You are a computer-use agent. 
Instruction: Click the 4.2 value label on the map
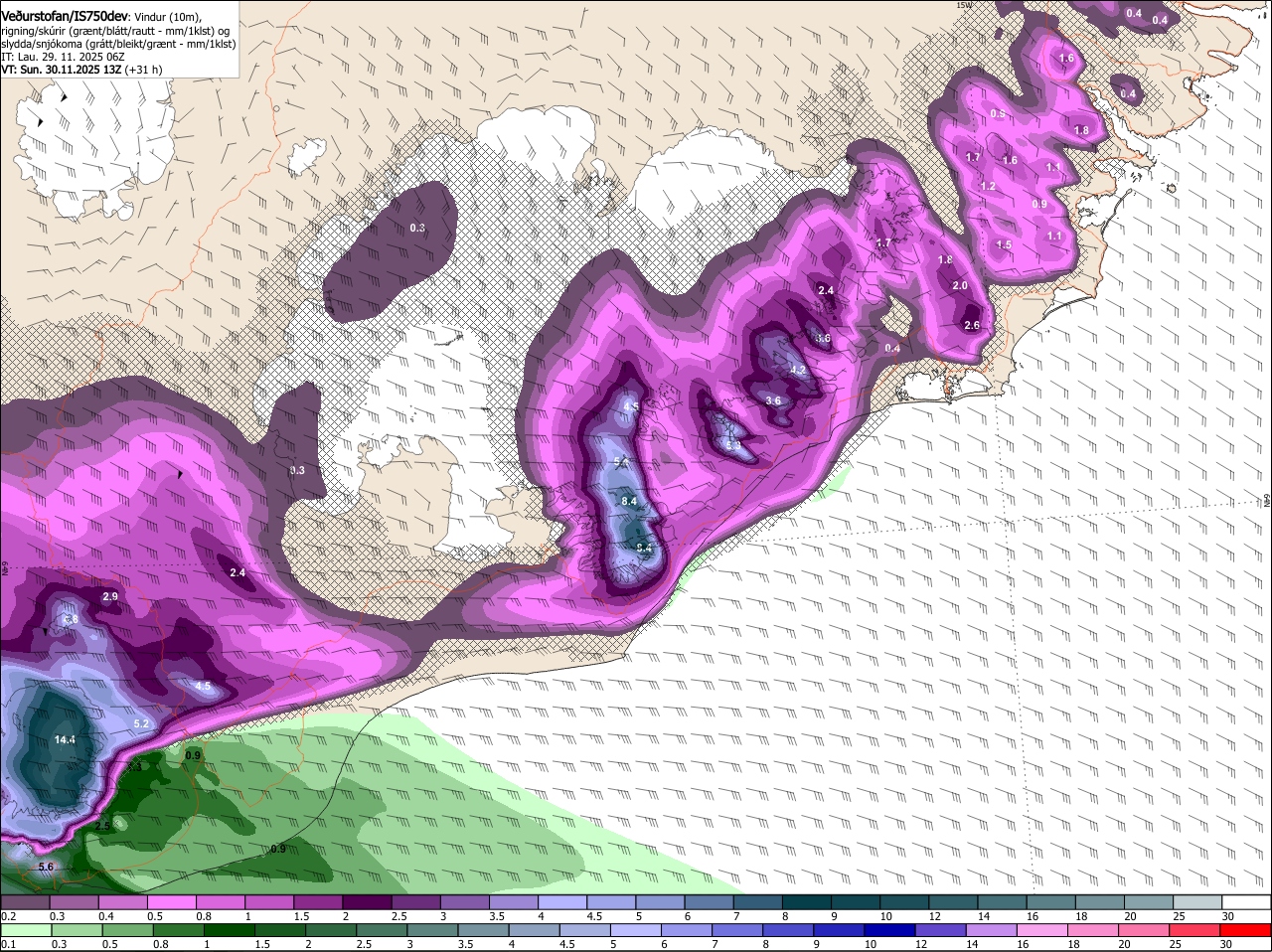click(798, 370)
